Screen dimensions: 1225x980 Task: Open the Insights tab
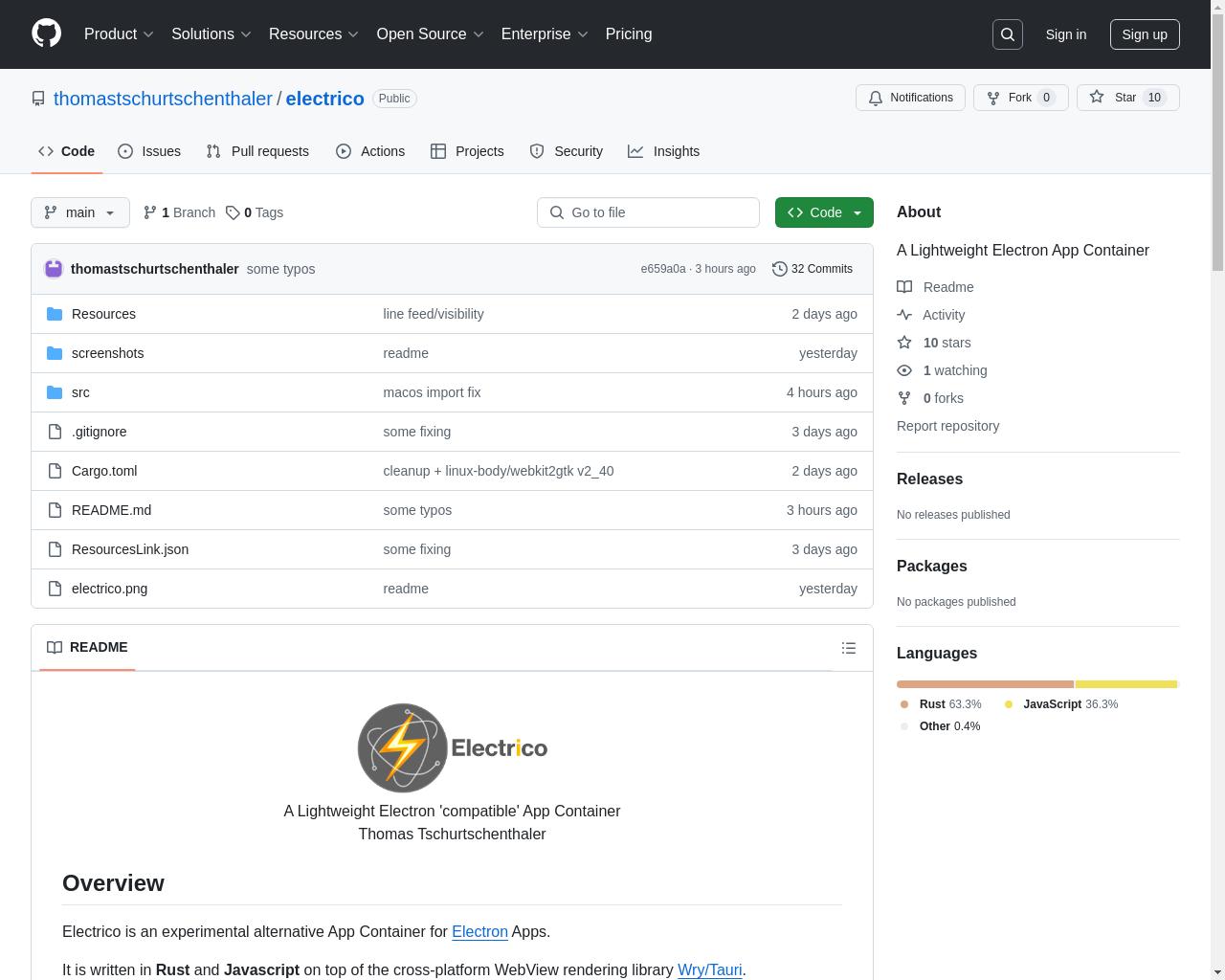click(x=664, y=151)
